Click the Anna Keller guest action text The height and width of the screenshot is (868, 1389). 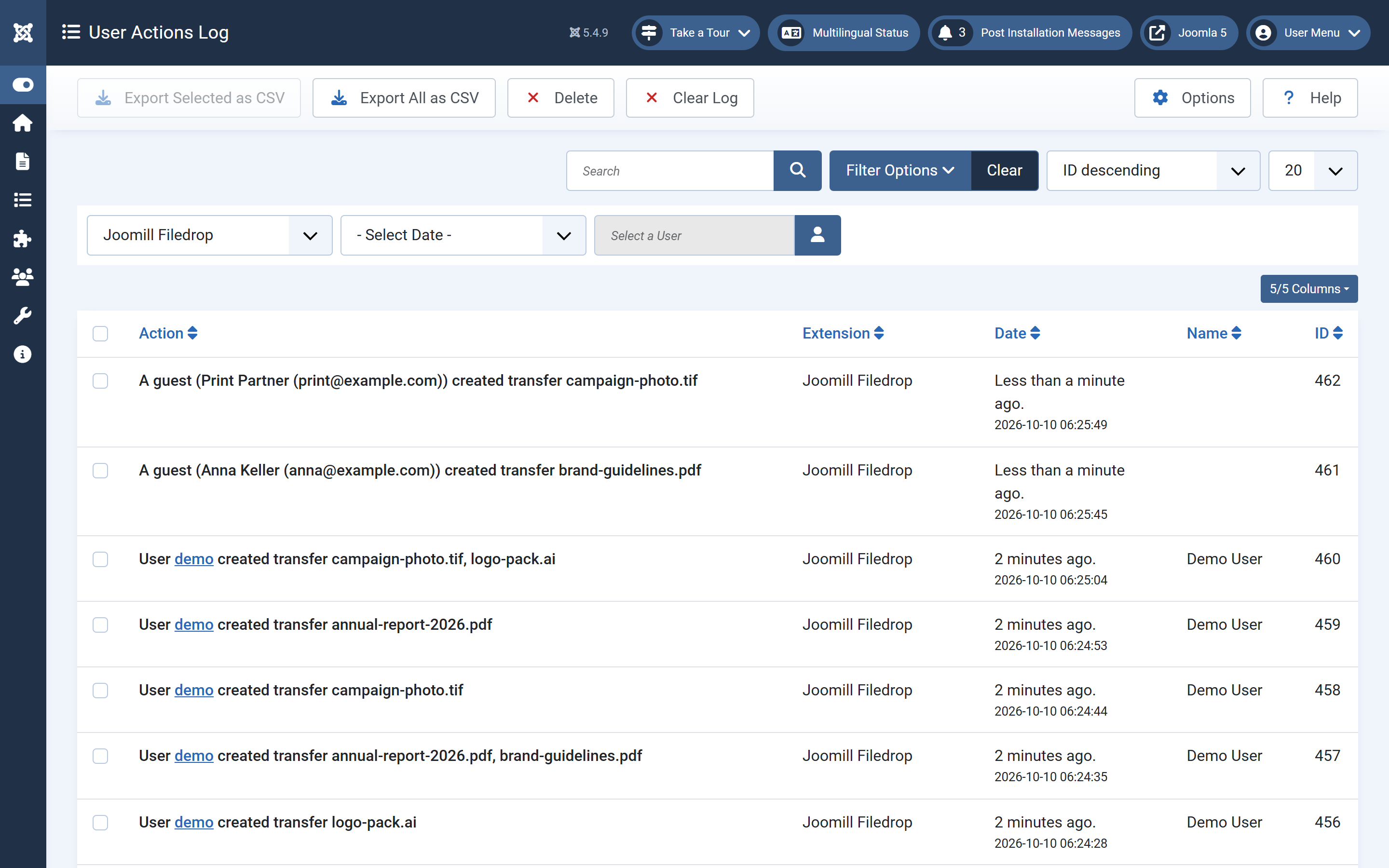tap(420, 471)
